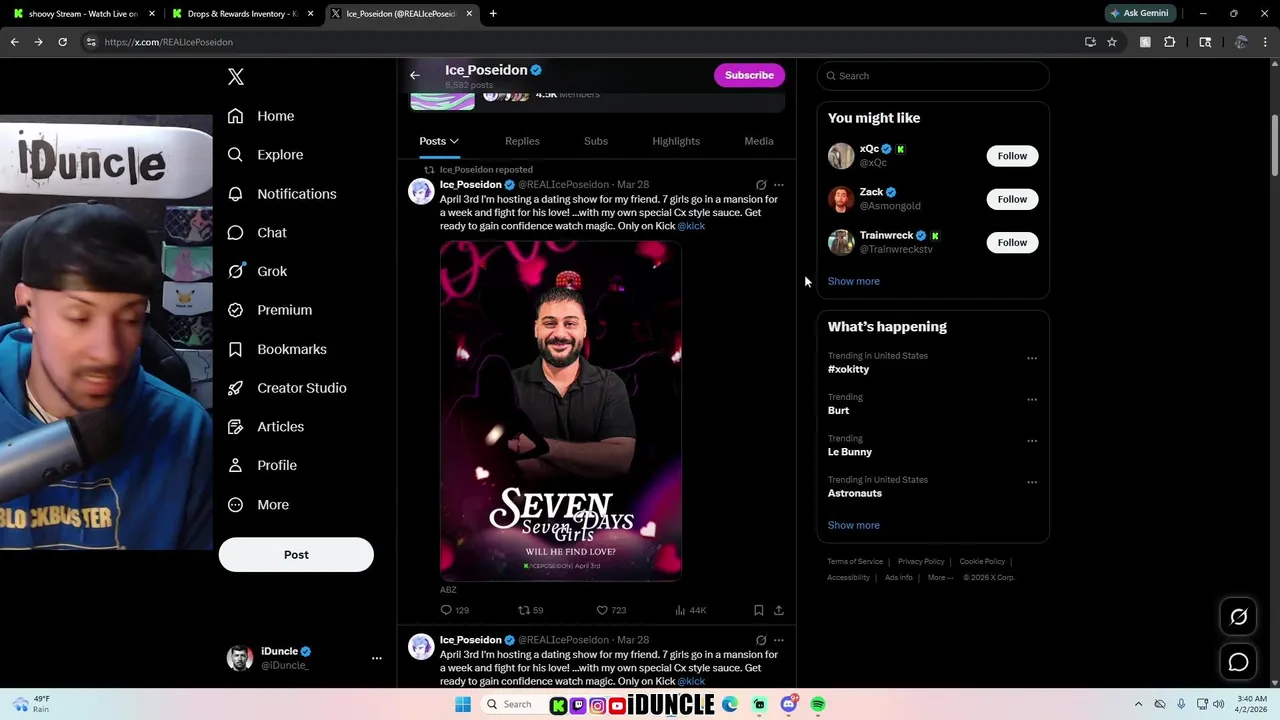Viewport: 1280px width, 720px height.
Task: Click the X search field
Action: (933, 76)
